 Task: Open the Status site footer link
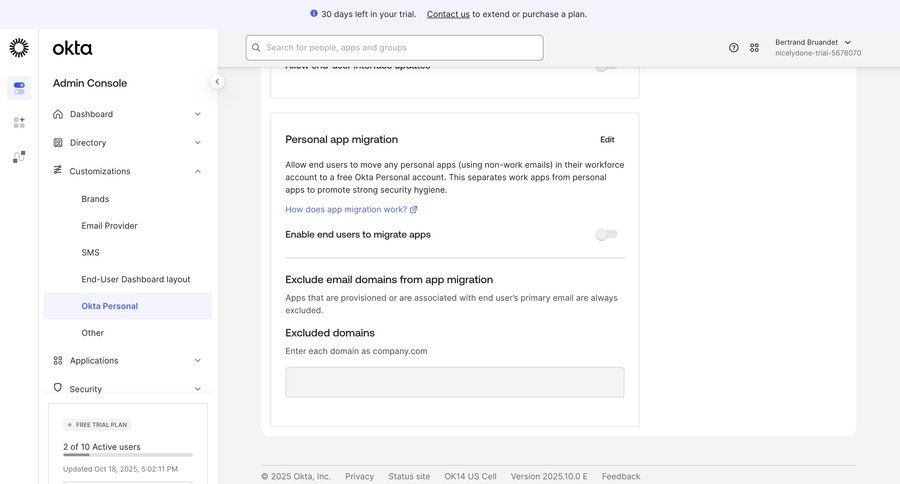409,476
